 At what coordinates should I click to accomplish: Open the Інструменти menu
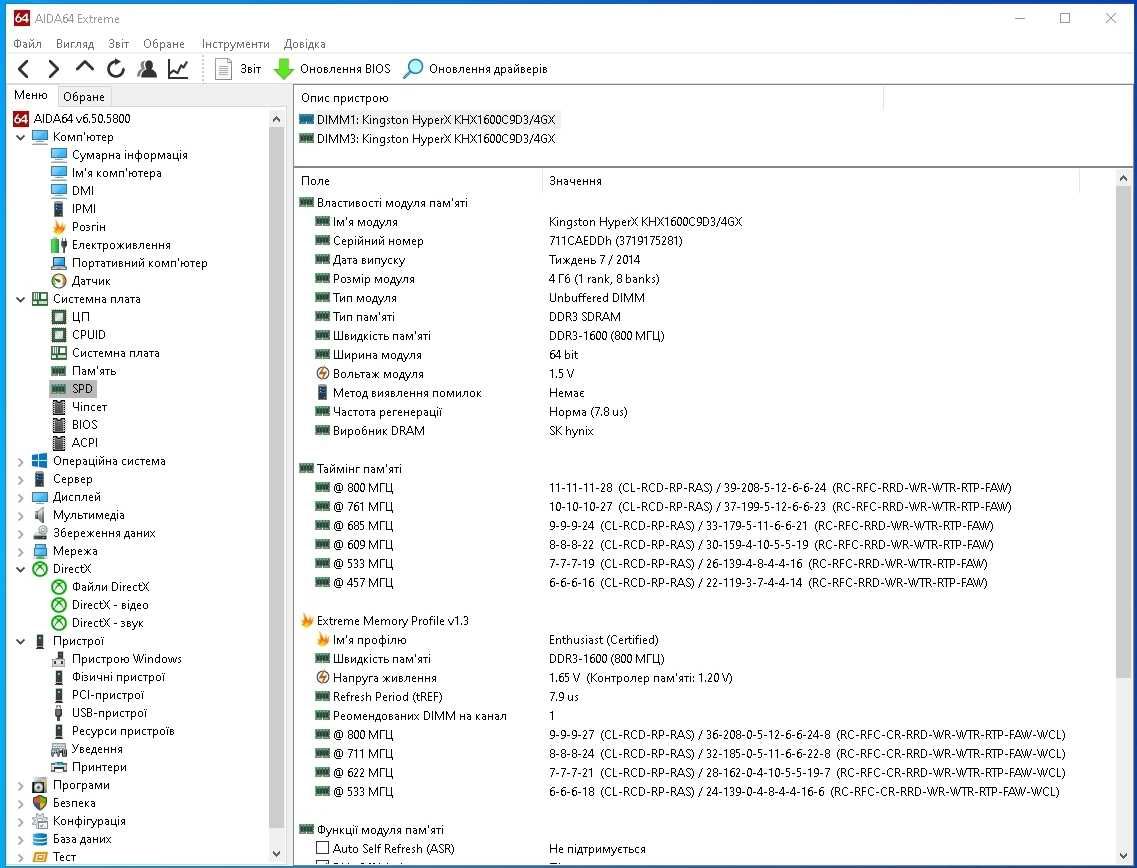(236, 44)
